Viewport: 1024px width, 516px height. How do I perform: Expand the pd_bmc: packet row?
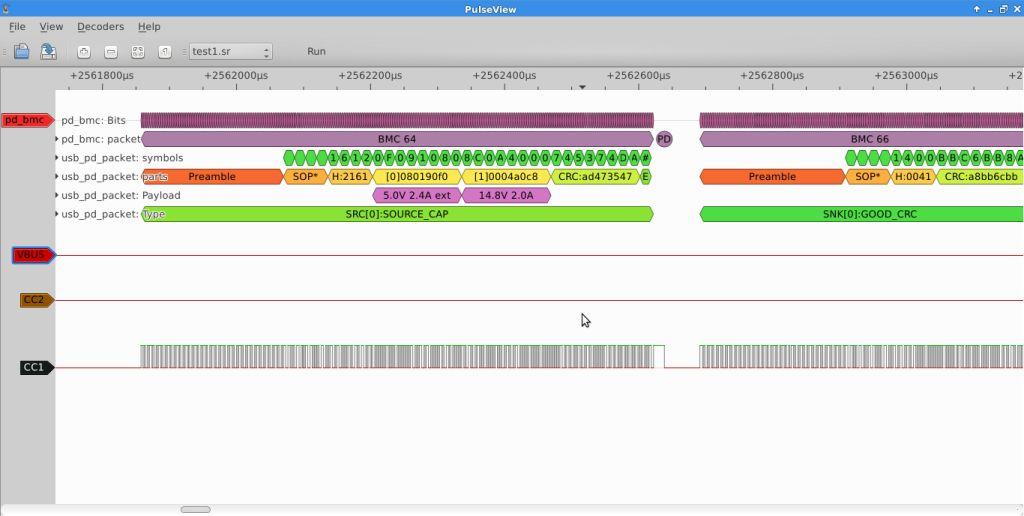tap(57, 139)
